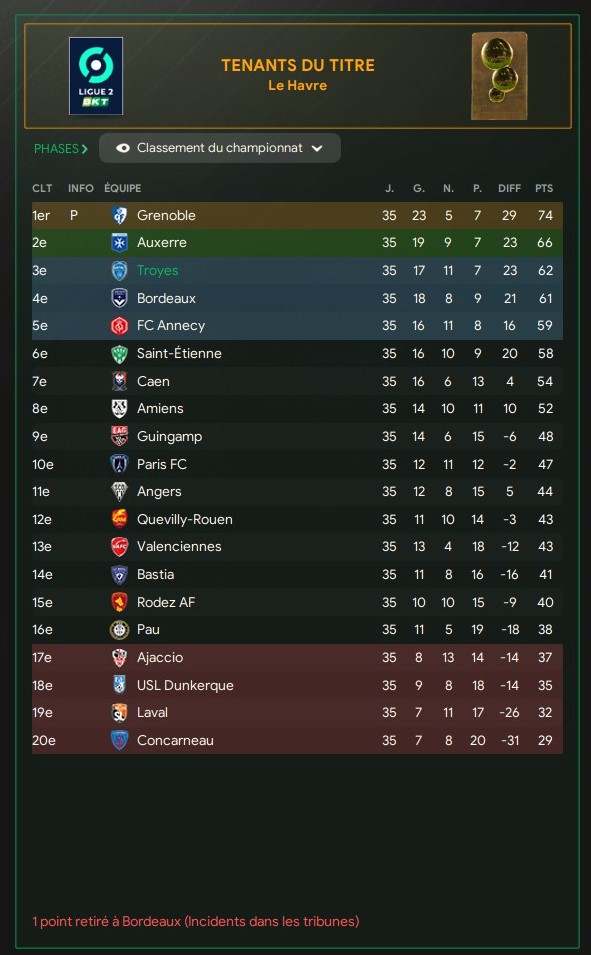Select the Laval orange badge
Viewport: 591px width, 955px height.
click(x=119, y=713)
